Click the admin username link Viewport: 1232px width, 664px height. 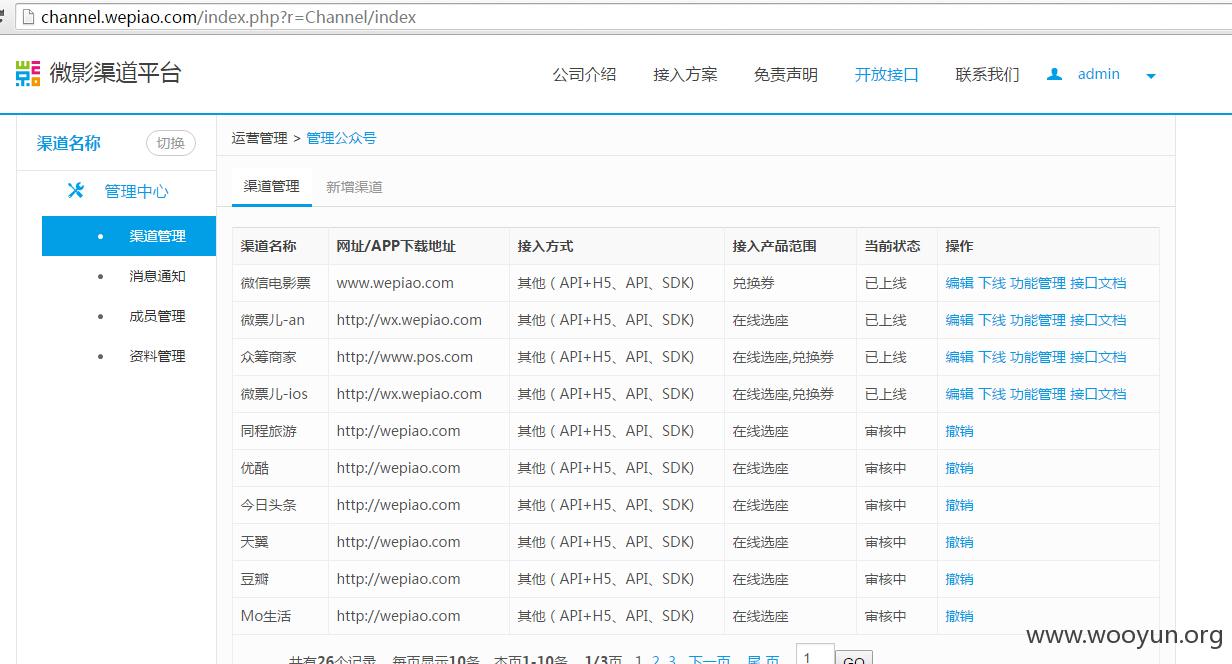click(1099, 74)
